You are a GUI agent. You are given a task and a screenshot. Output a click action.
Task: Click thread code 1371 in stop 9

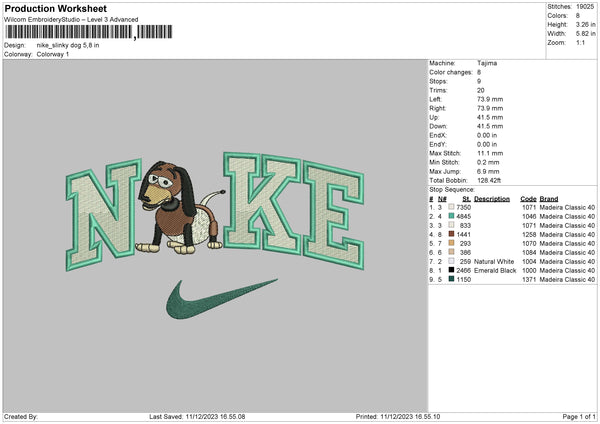(529, 280)
